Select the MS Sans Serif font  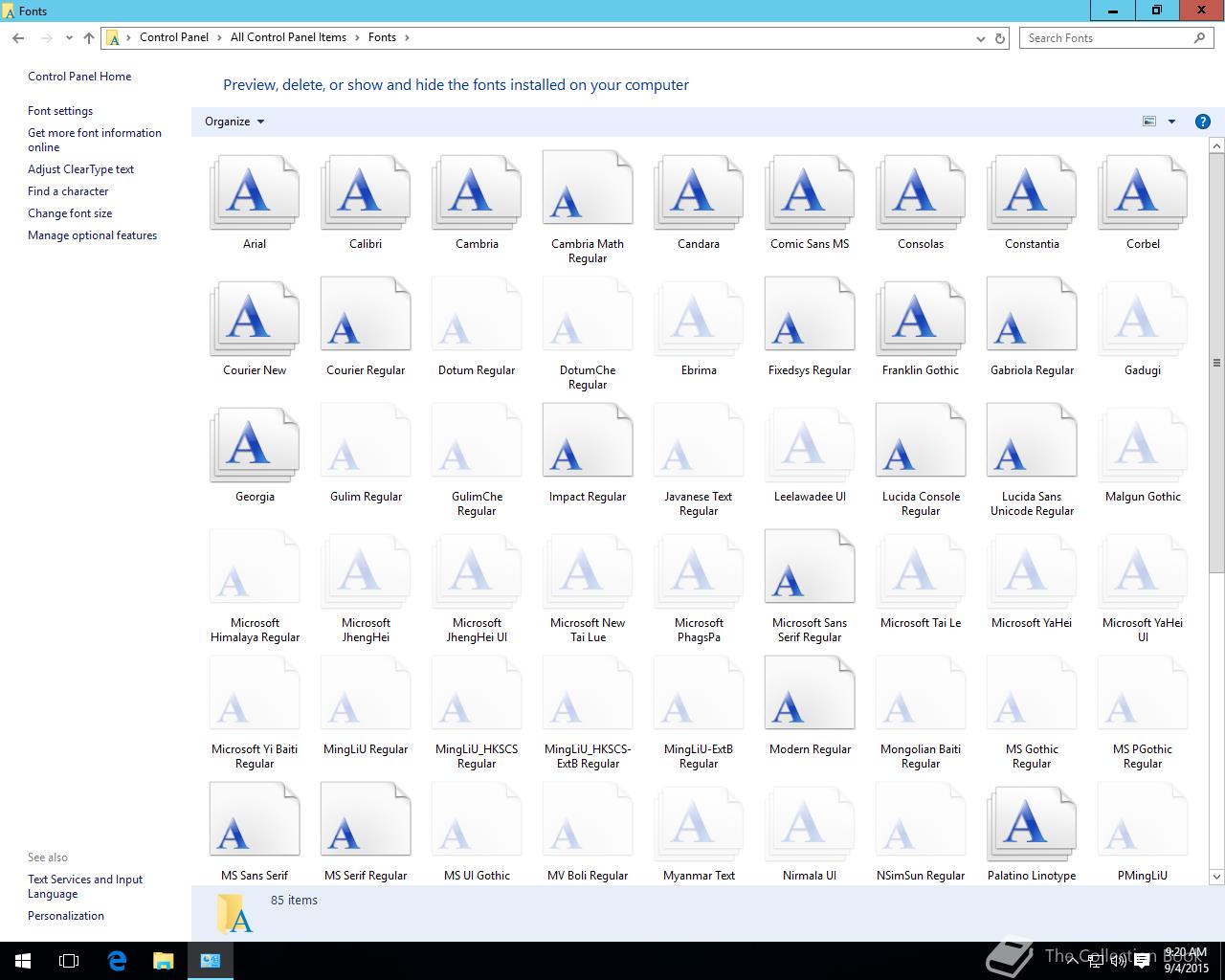(x=255, y=819)
